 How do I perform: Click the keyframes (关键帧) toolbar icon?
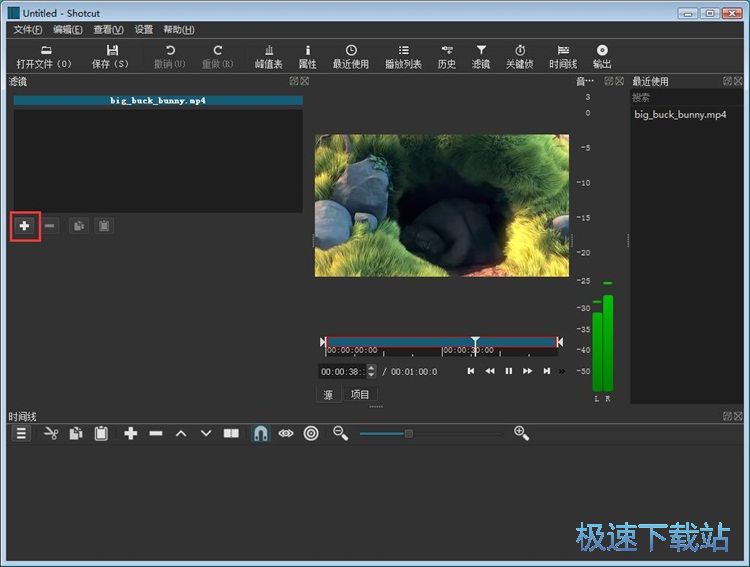tap(519, 56)
